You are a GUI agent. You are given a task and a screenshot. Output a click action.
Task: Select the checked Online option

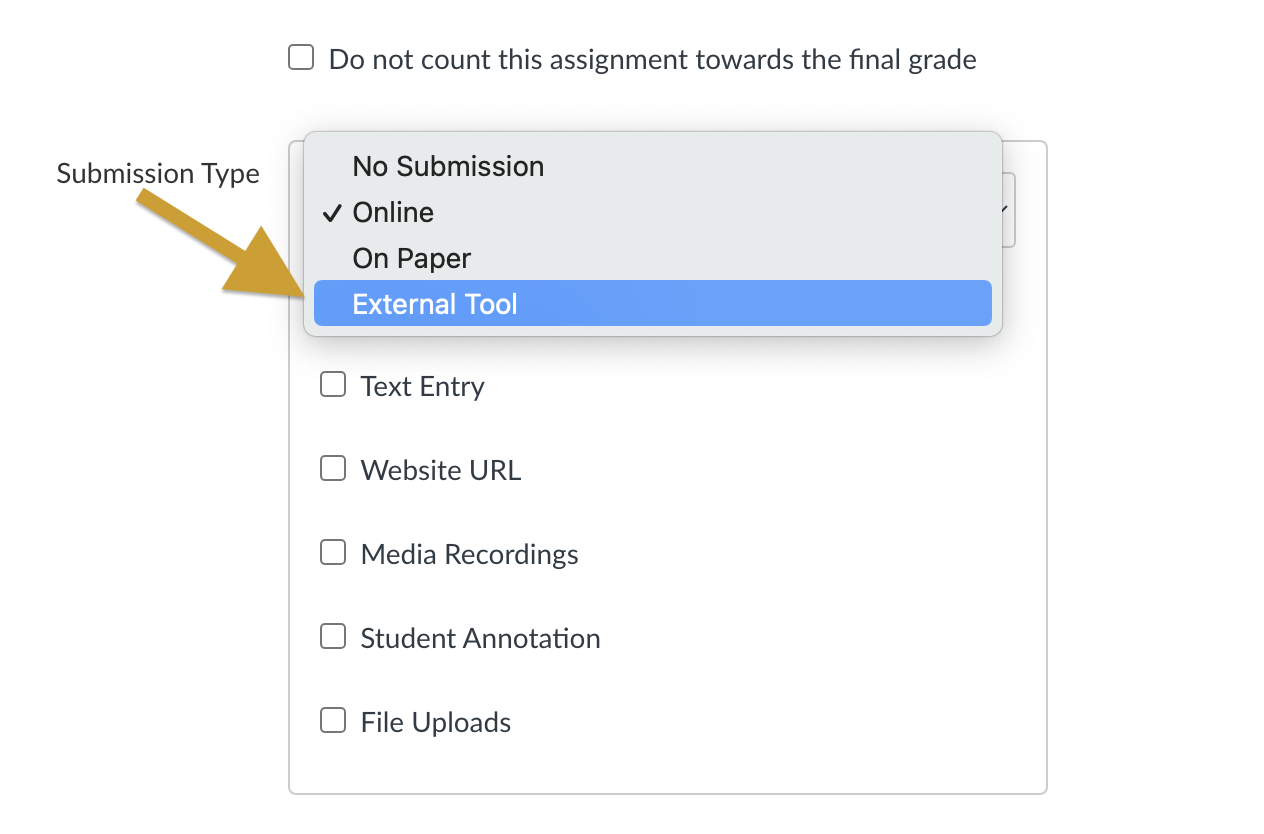[393, 212]
